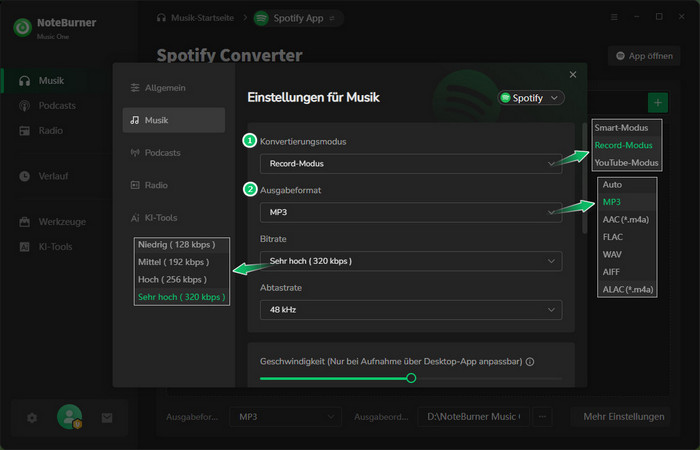The width and height of the screenshot is (700, 450).
Task: Go to Musik-Startseite breadcrumb
Action: pos(195,18)
